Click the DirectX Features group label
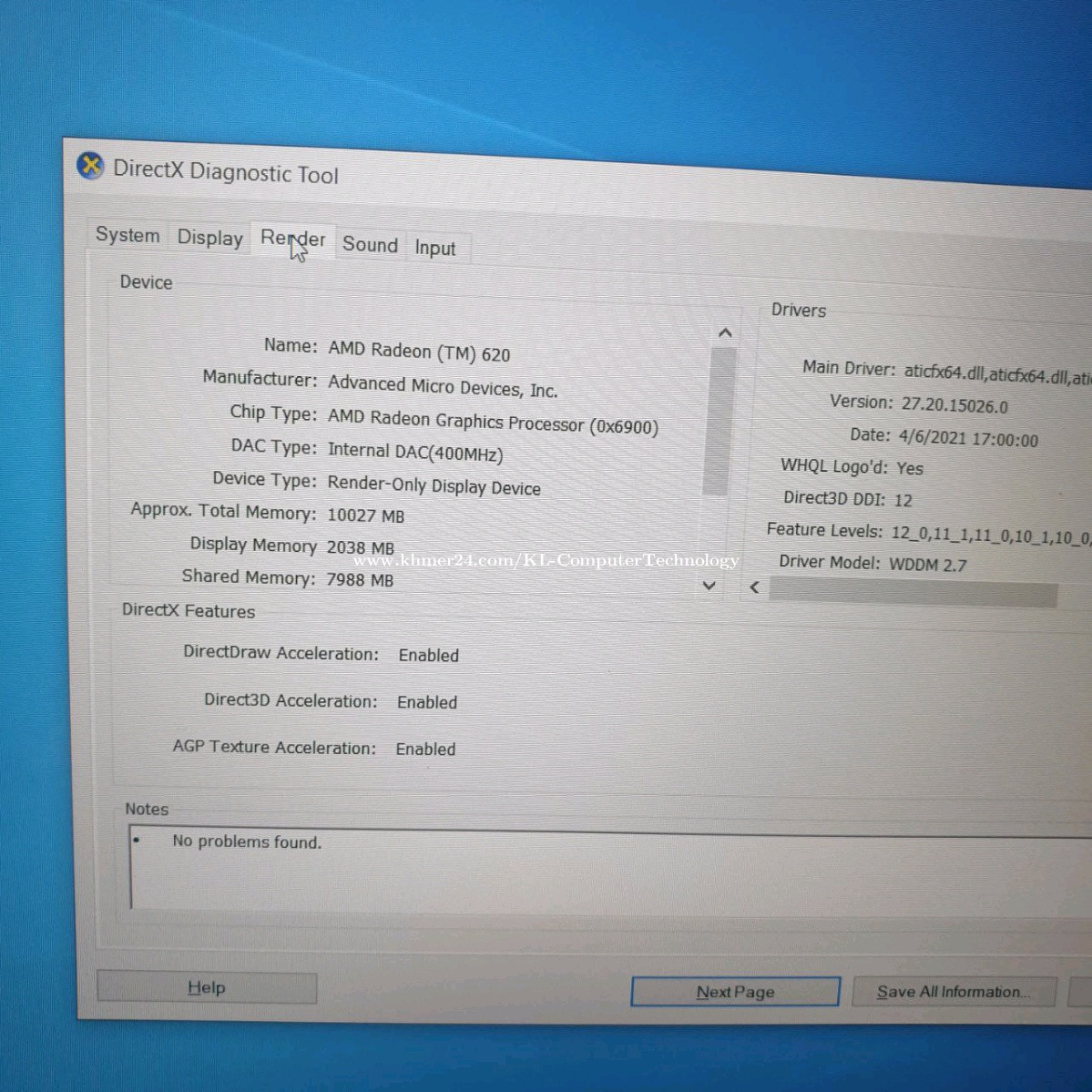The height and width of the screenshot is (1092, 1092). pos(188,611)
